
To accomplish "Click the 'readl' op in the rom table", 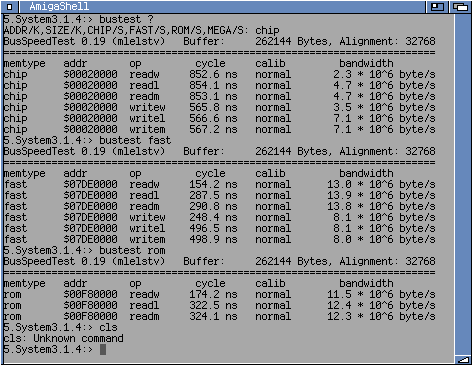I will tap(144, 305).
